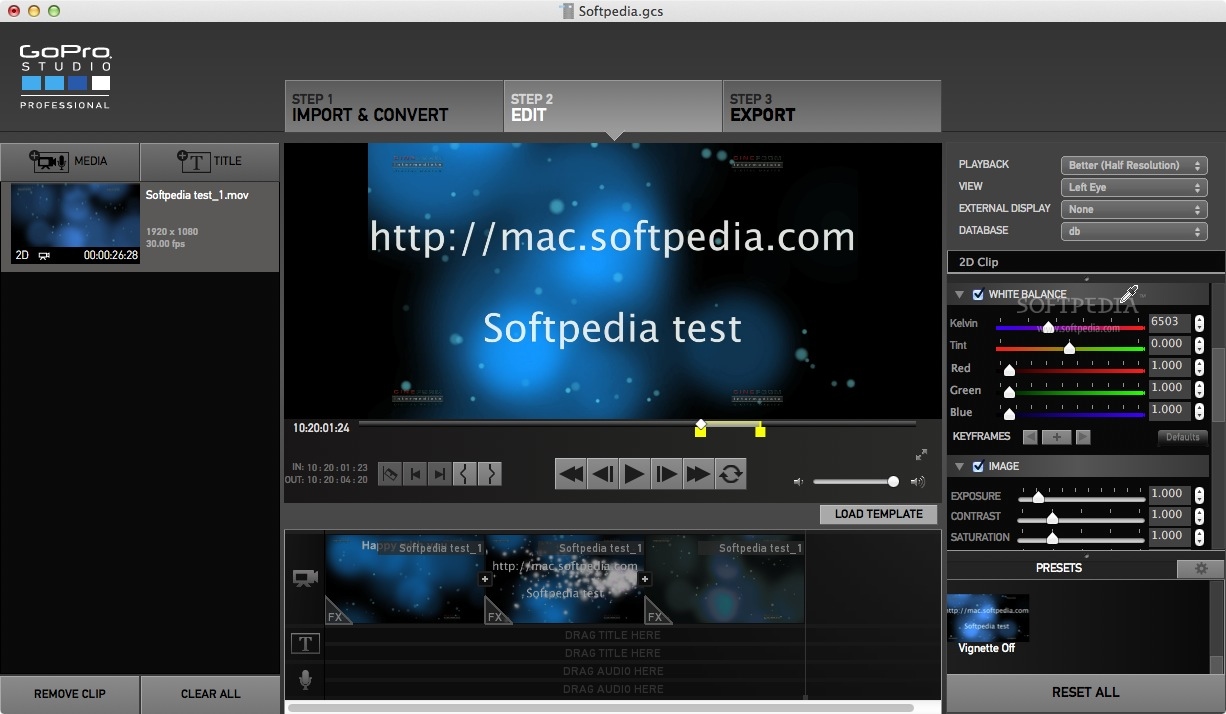Click white balance Defaults button
Image resolution: width=1226 pixels, height=714 pixels.
pyautogui.click(x=1183, y=437)
